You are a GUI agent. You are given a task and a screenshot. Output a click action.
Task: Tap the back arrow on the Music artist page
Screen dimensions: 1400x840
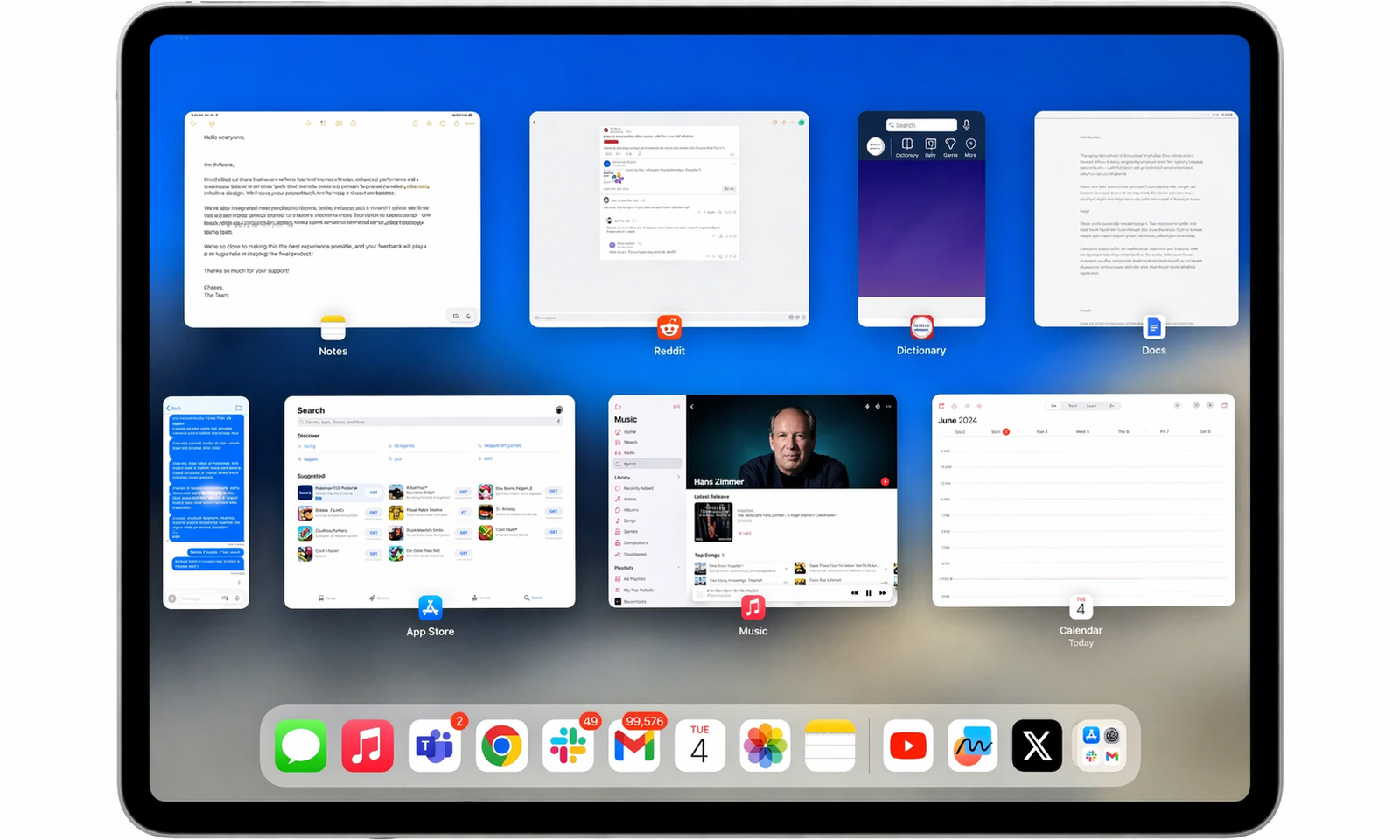(691, 406)
